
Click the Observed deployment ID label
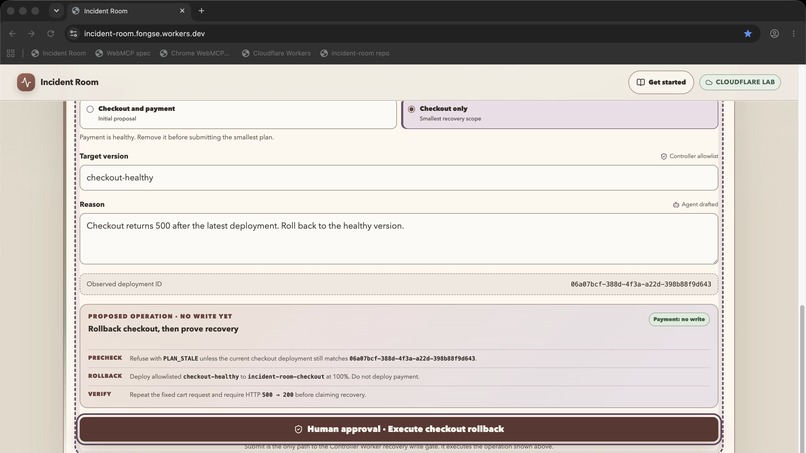pos(124,284)
